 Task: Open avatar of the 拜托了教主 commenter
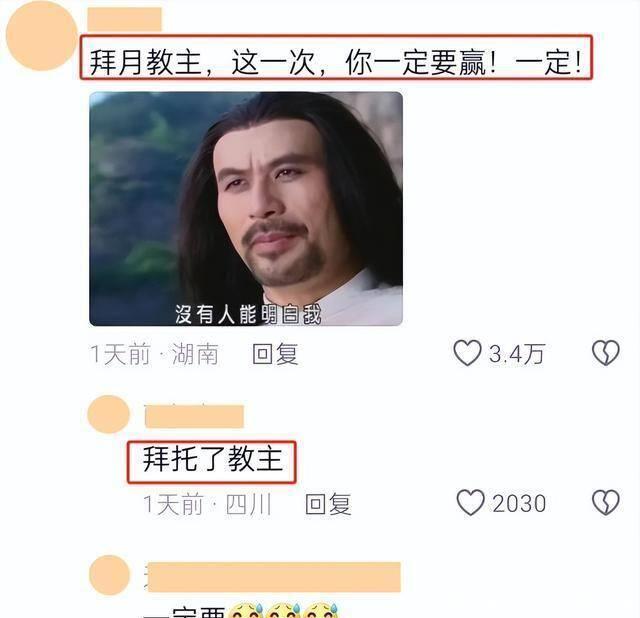109,414
